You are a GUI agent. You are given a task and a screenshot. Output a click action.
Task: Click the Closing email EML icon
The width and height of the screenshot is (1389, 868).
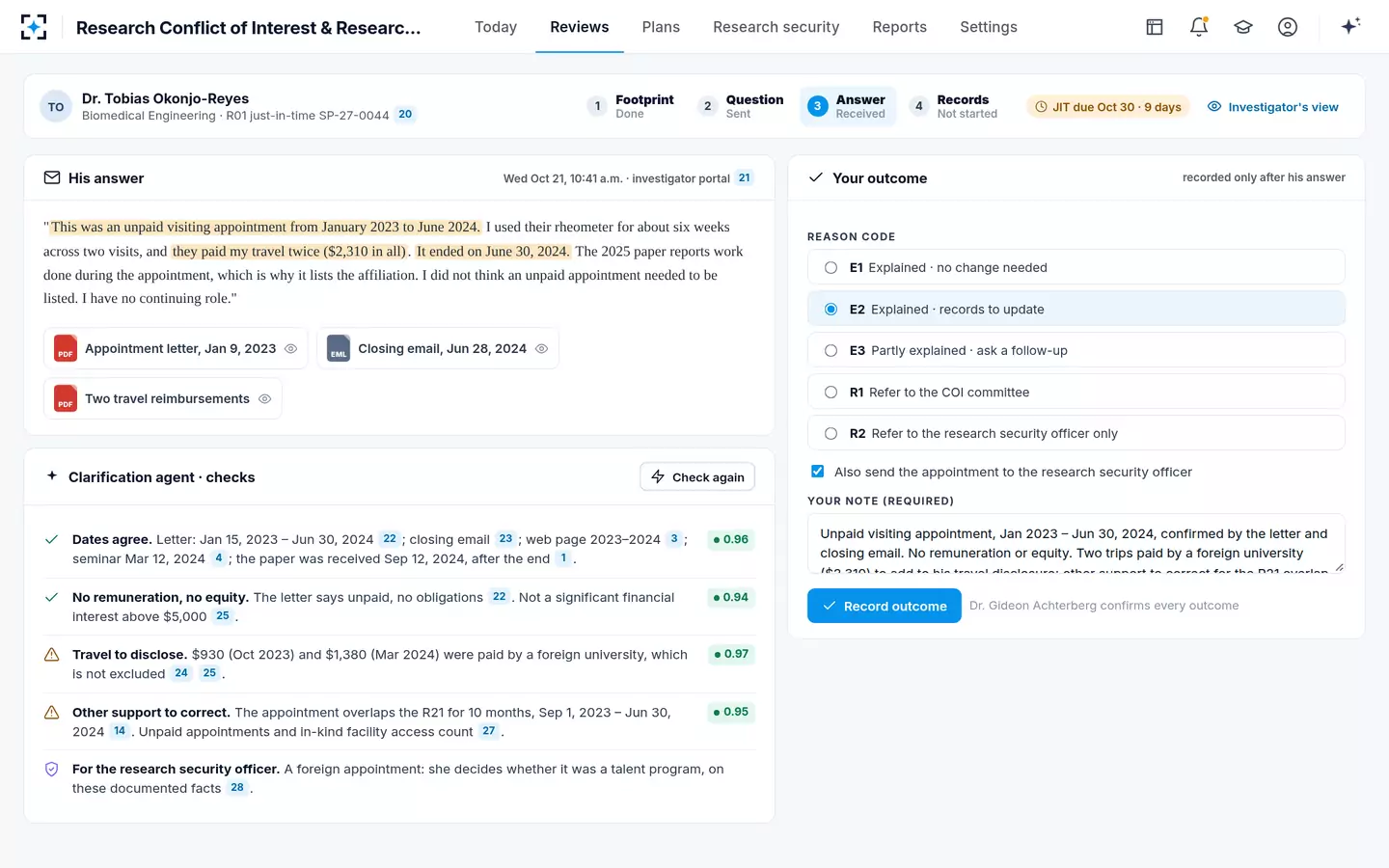click(339, 348)
